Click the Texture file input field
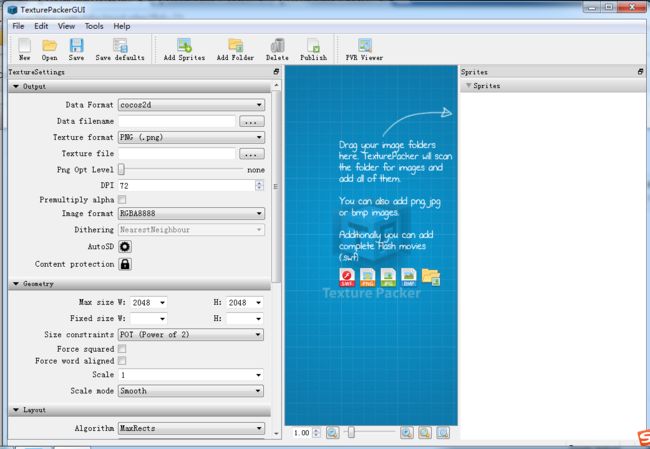 177,154
